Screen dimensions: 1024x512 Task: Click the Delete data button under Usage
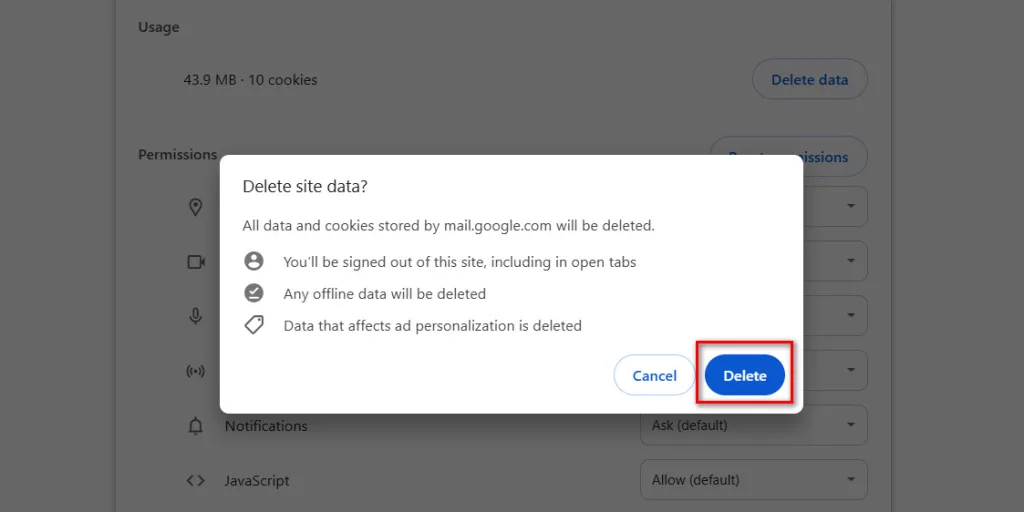coord(810,80)
